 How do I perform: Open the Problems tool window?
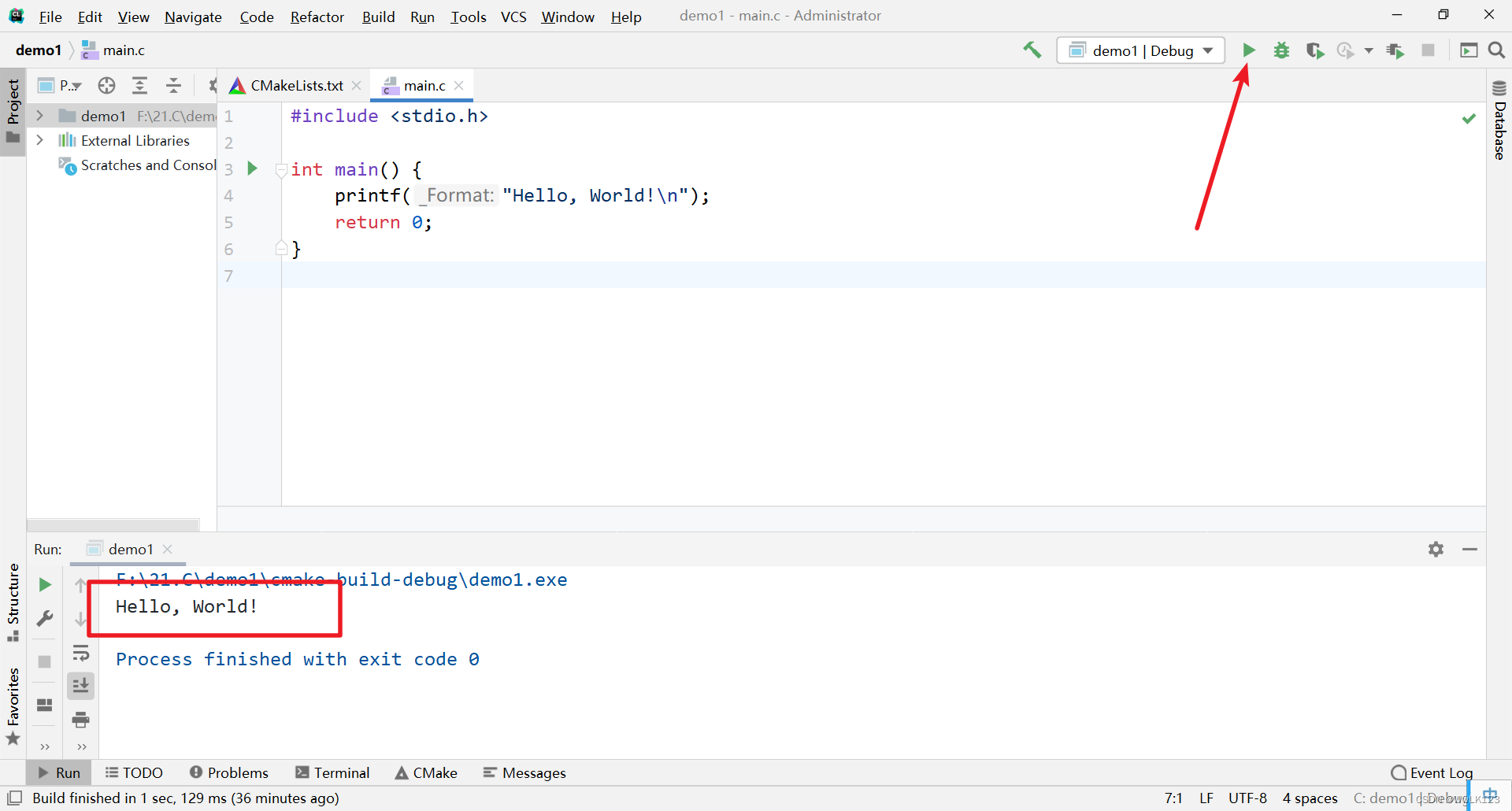229,772
